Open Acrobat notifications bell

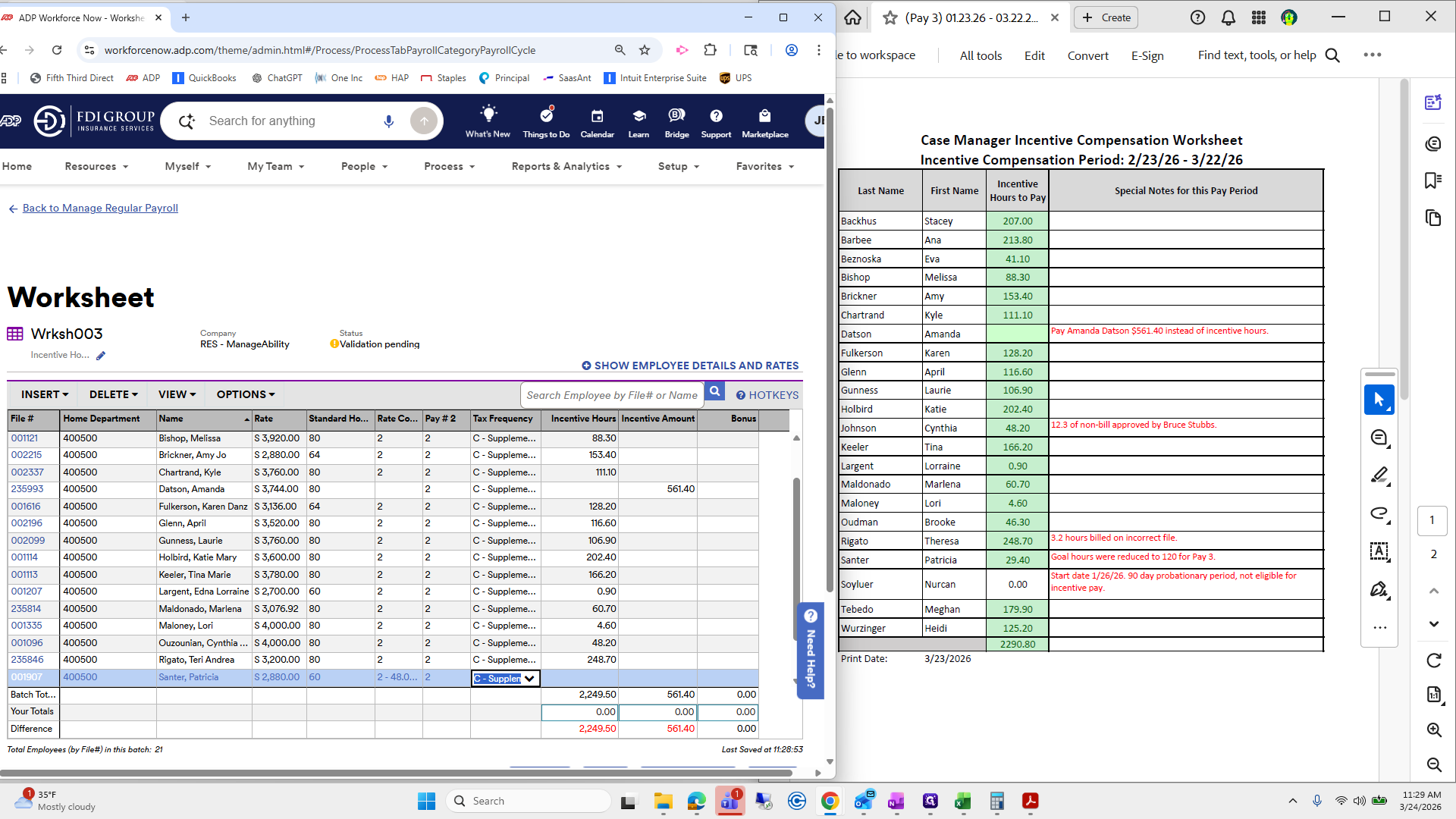pos(1228,17)
